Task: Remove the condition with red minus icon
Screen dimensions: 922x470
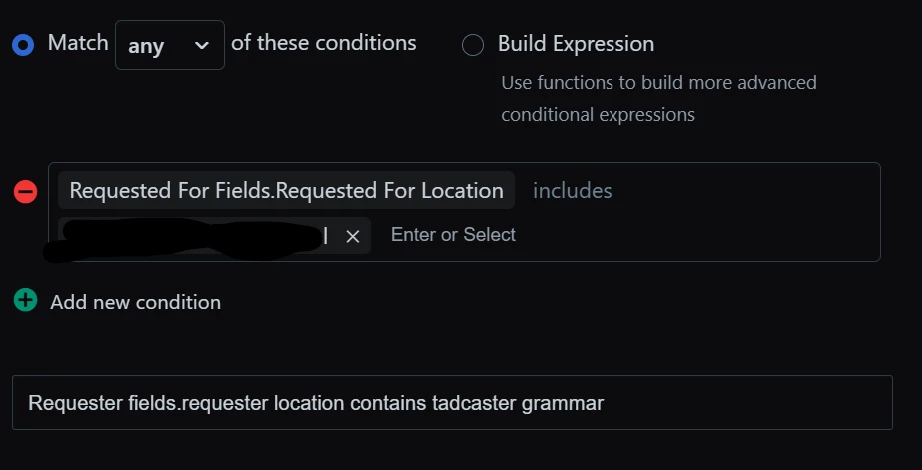Action: 25,192
